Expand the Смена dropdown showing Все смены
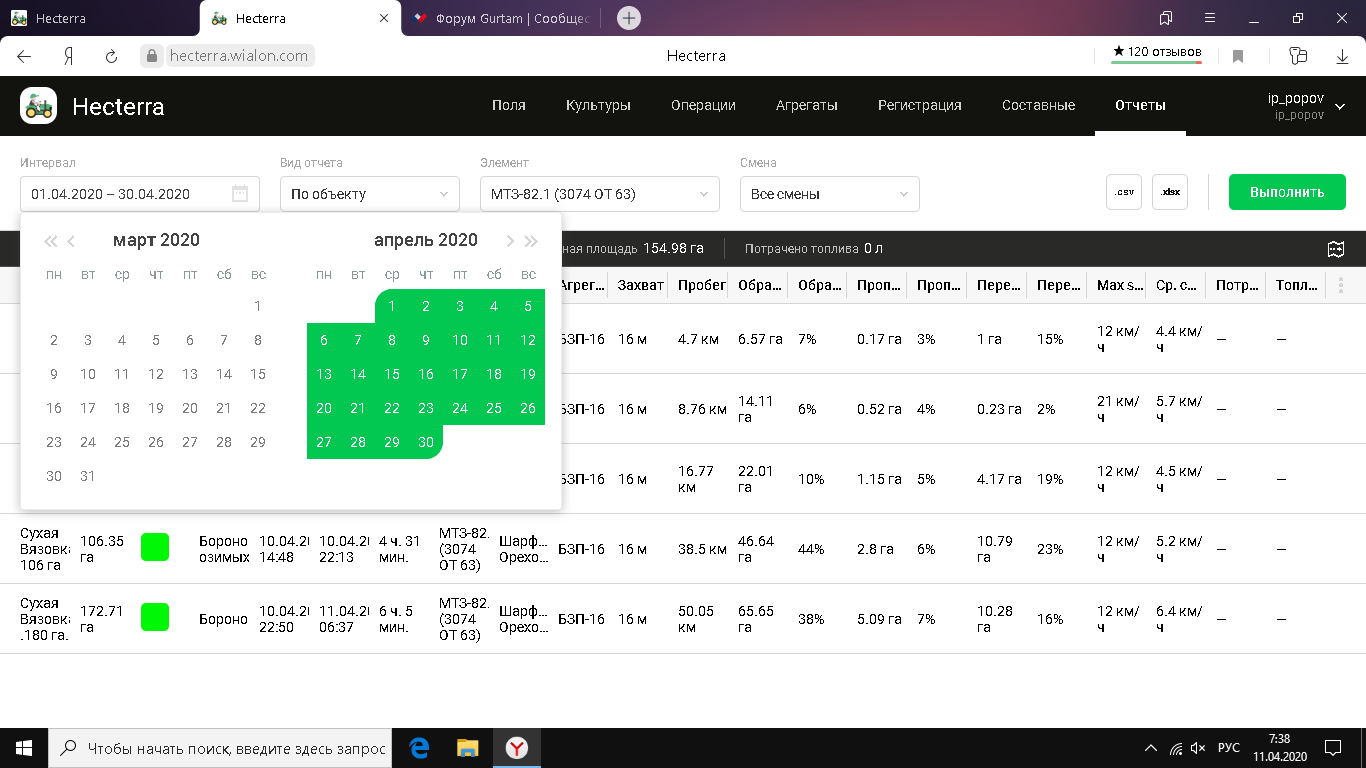Image resolution: width=1366 pixels, height=768 pixels. 829,194
